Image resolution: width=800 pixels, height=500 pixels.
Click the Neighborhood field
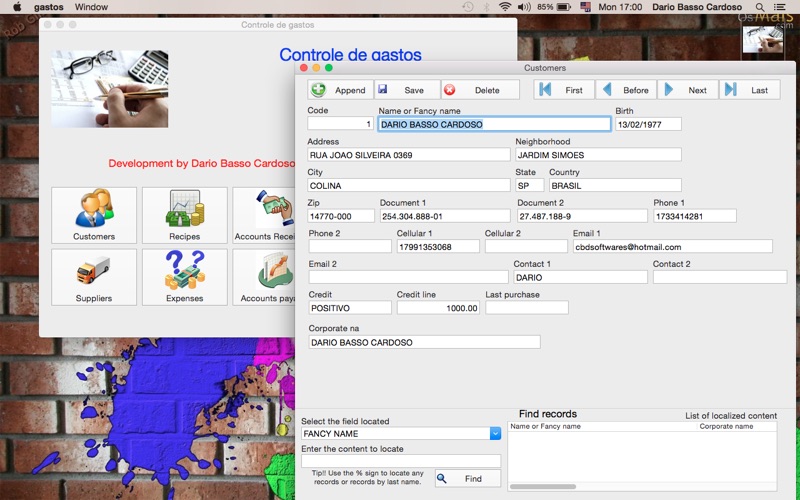598,155
